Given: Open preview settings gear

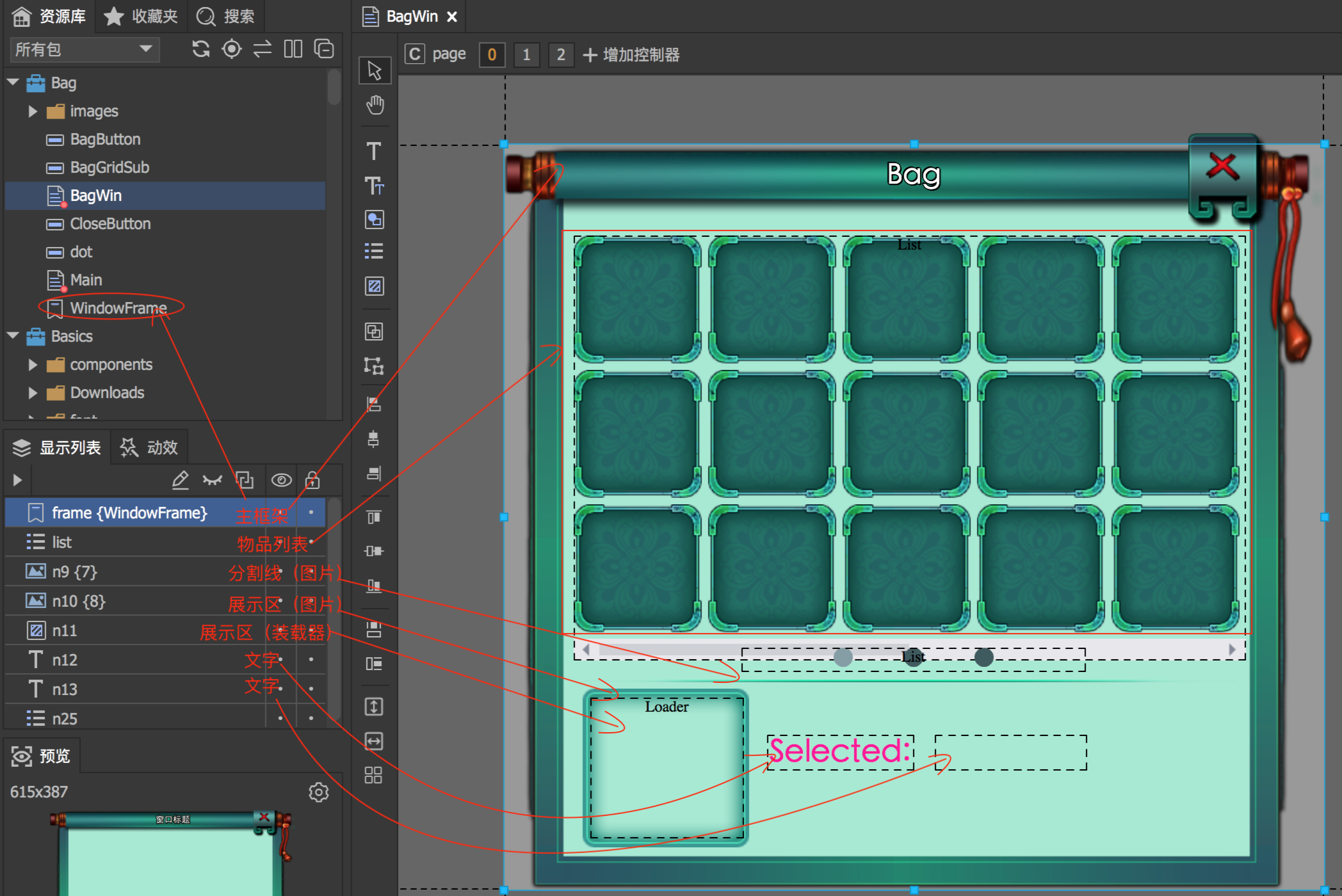Looking at the screenshot, I should click(318, 792).
